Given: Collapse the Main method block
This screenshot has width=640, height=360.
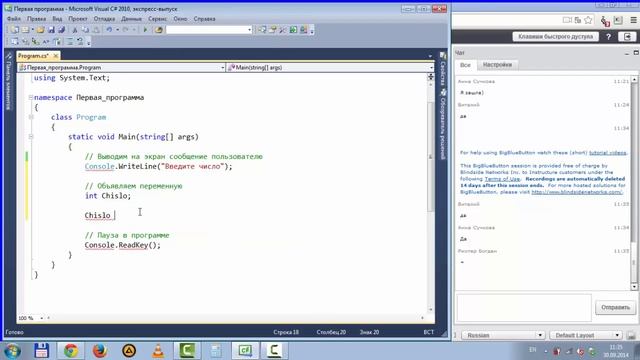Looking at the screenshot, I should (x=31, y=137).
